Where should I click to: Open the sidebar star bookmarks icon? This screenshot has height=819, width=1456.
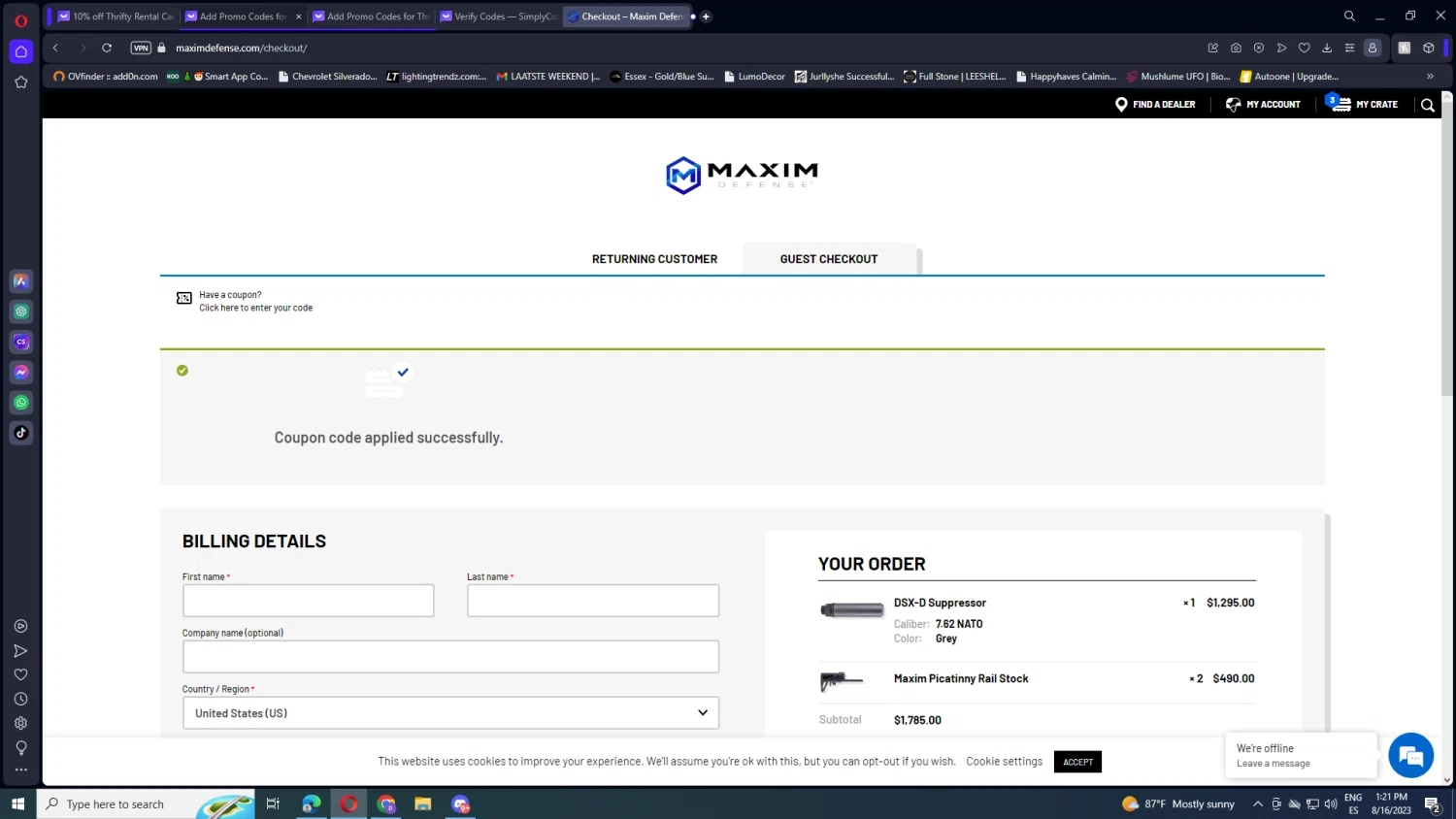point(20,82)
